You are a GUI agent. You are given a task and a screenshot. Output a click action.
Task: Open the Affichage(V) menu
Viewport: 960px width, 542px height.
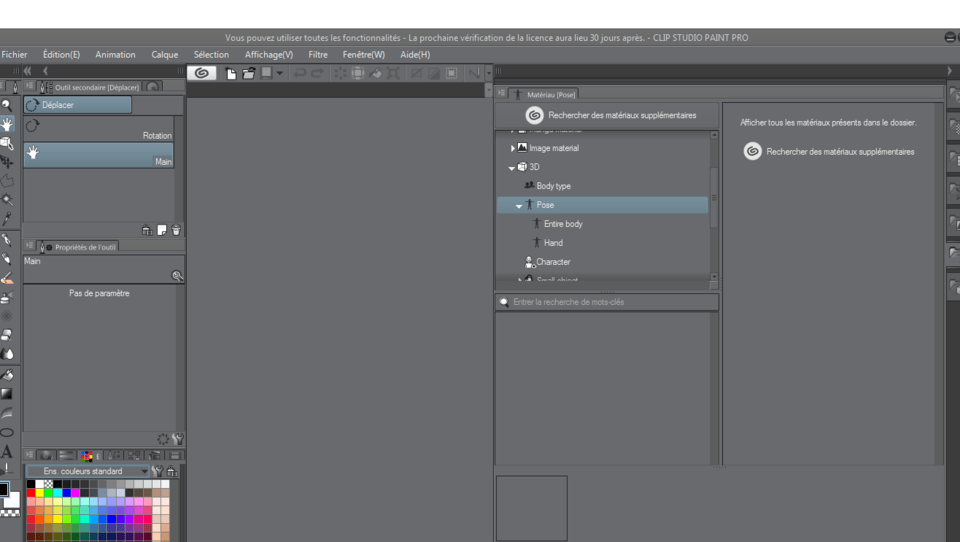[x=269, y=55]
